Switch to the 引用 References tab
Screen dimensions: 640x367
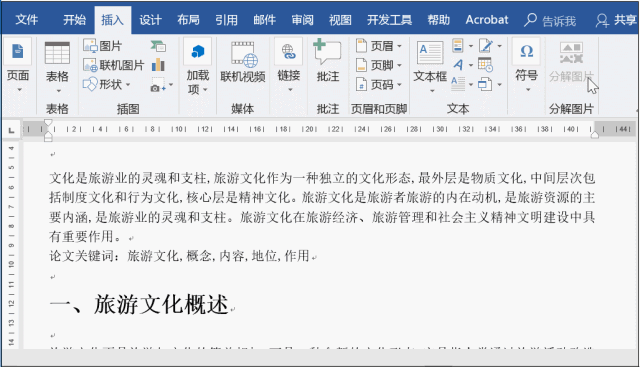pyautogui.click(x=227, y=20)
